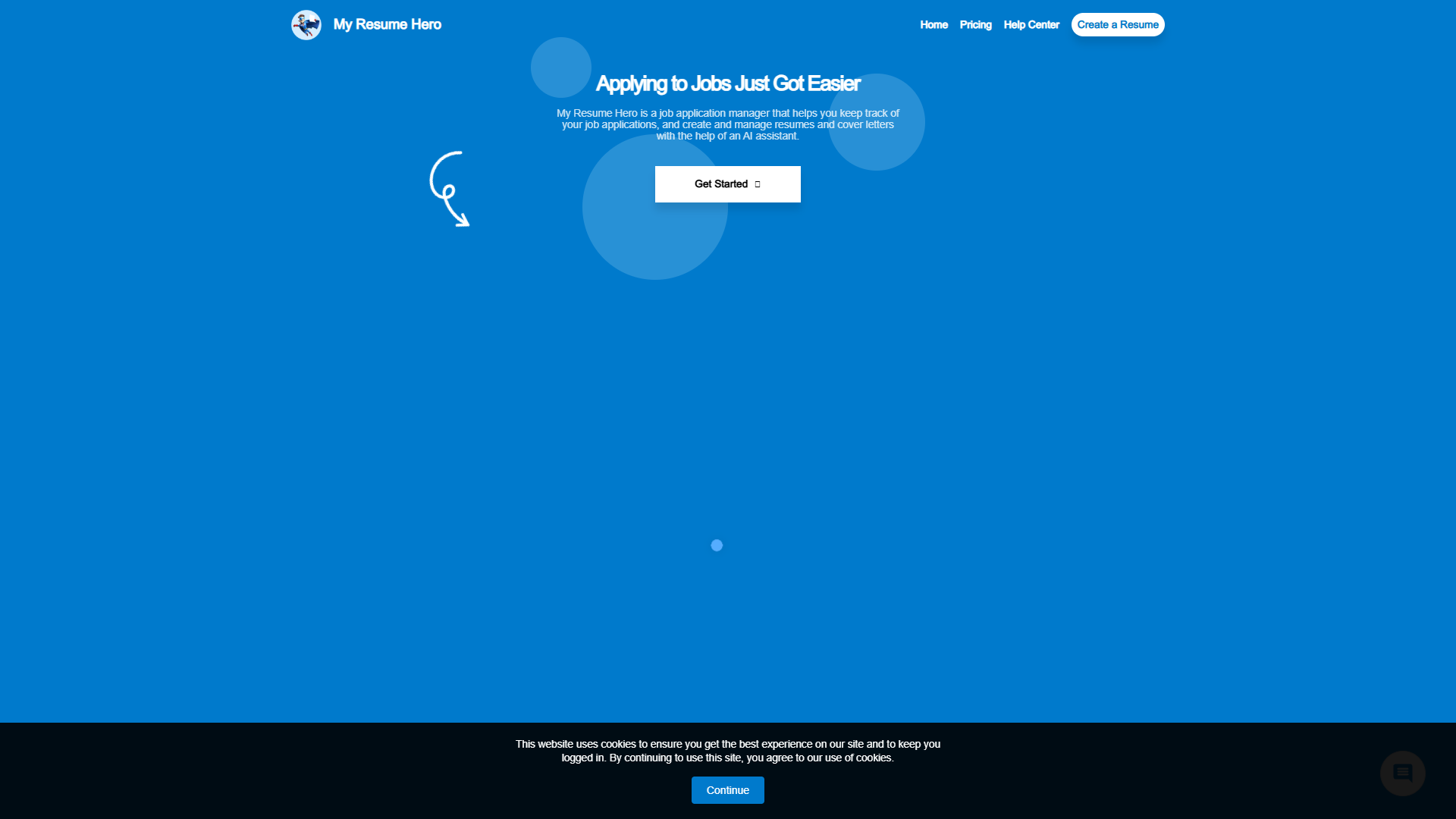Go to the Pricing page

[x=975, y=25]
